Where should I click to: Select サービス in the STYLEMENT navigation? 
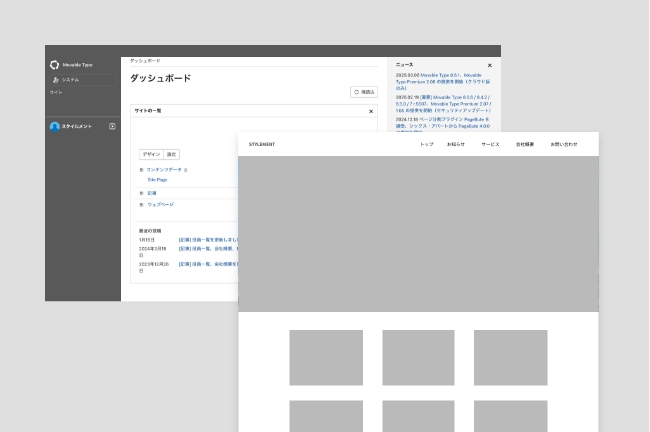coord(490,144)
